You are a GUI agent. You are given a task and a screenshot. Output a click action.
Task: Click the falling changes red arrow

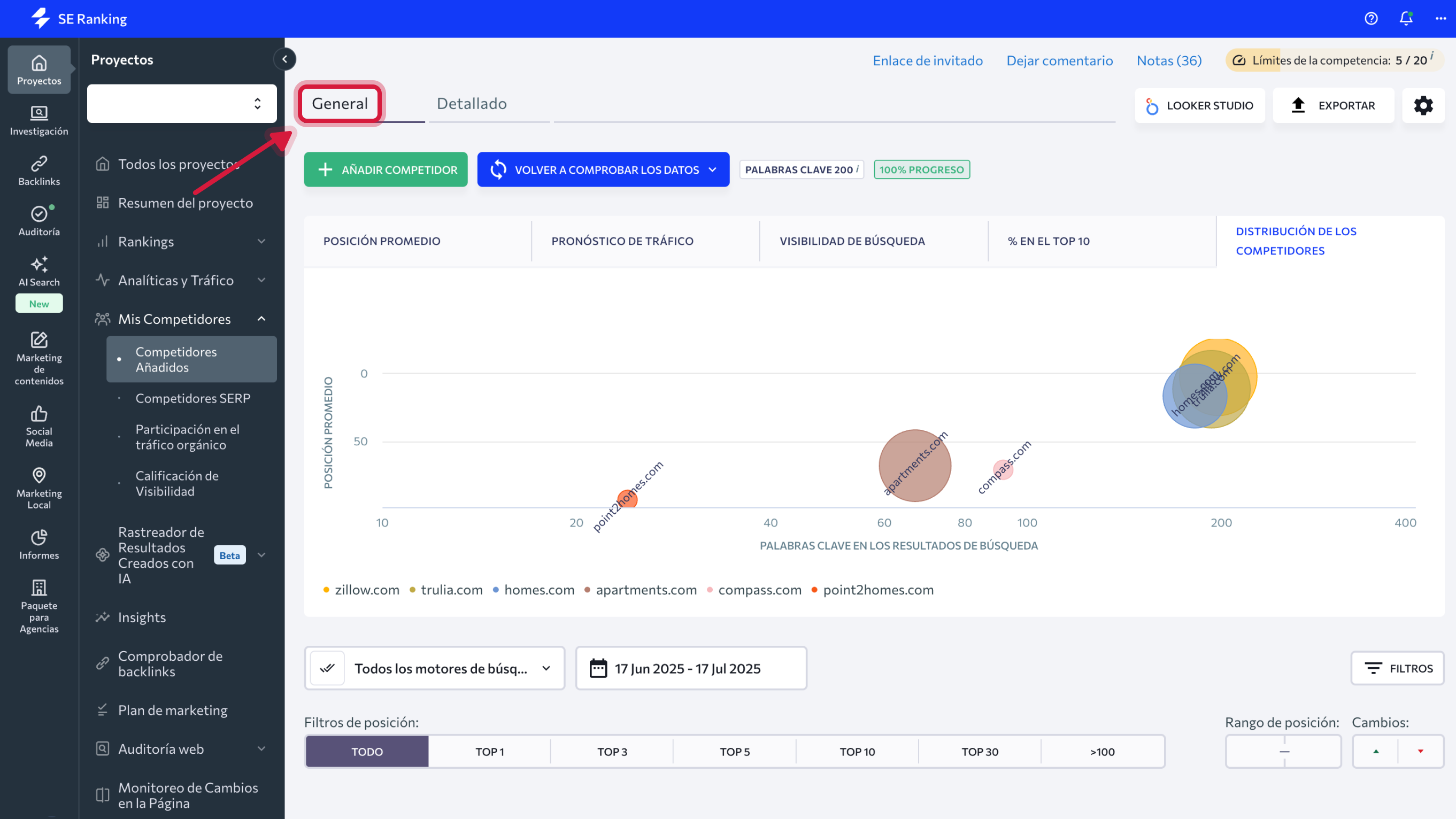point(1420,751)
